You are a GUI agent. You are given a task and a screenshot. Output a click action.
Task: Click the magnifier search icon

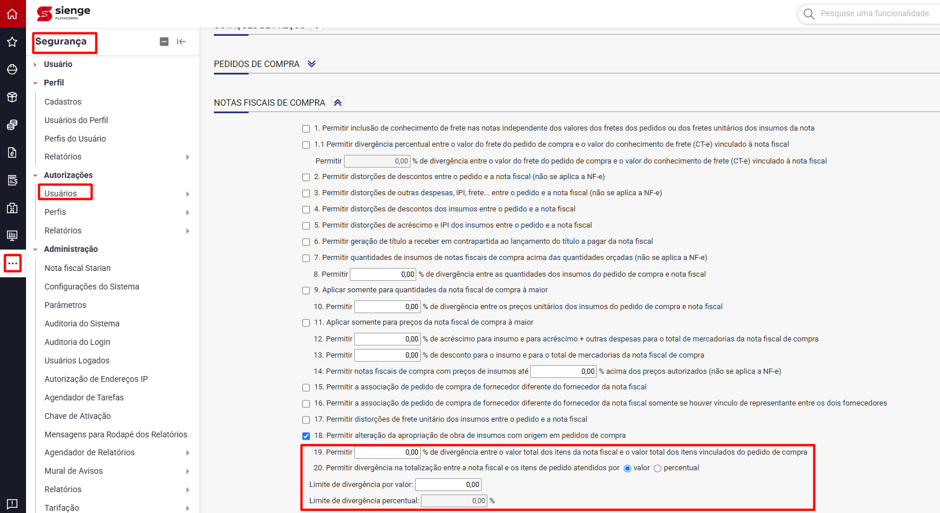[x=809, y=13]
